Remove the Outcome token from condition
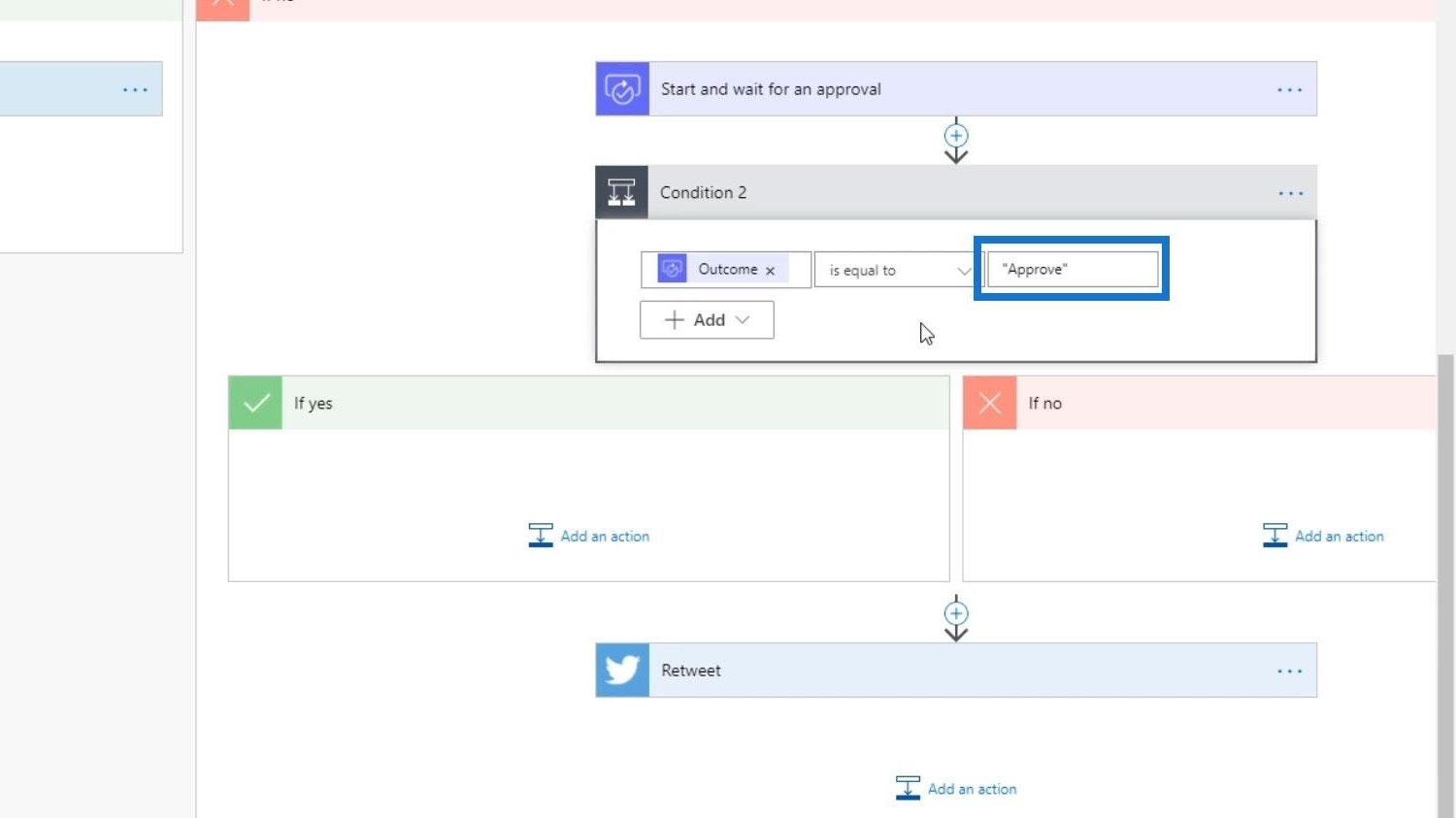 [770, 271]
